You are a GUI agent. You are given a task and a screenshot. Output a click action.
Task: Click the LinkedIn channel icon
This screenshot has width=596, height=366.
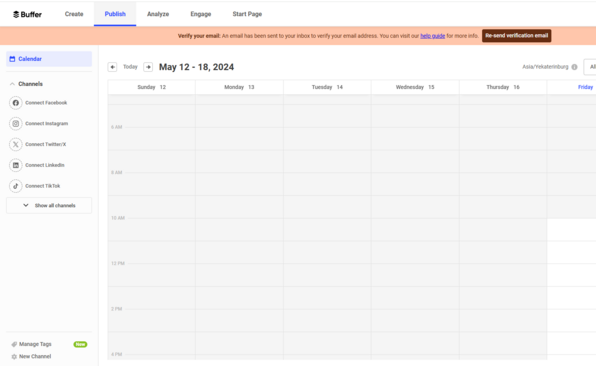16,165
